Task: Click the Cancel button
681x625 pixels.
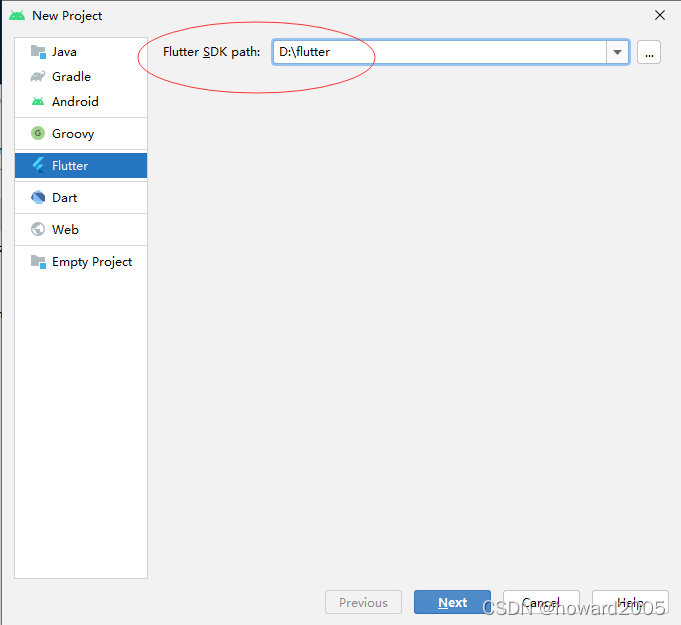Action: (541, 602)
